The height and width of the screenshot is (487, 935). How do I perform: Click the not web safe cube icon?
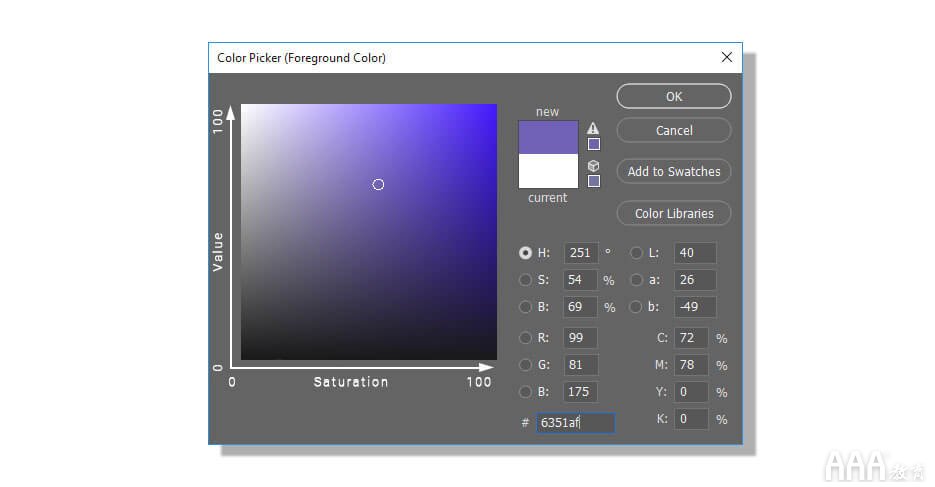tap(593, 166)
